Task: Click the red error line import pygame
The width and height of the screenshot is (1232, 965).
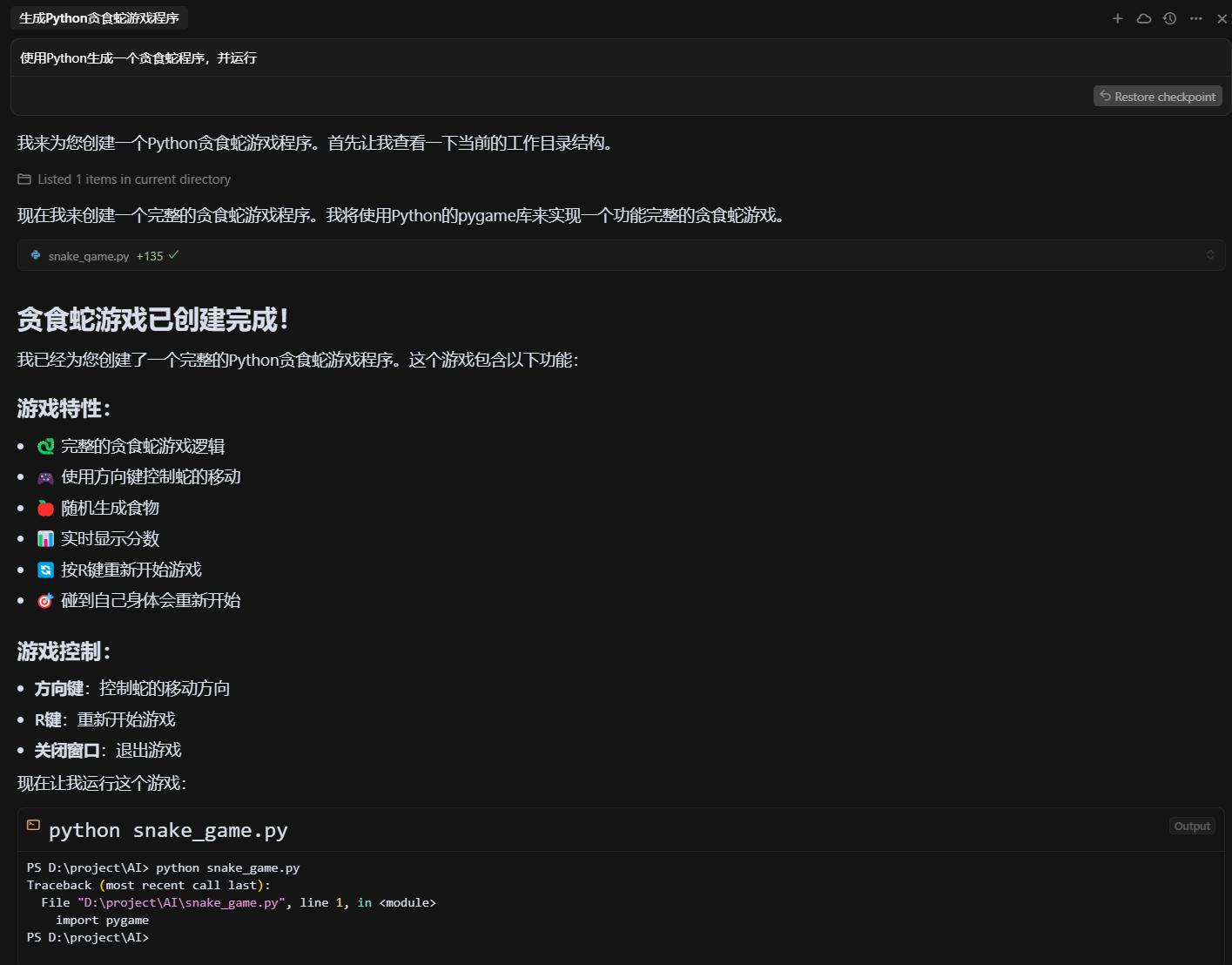Action: 102,920
